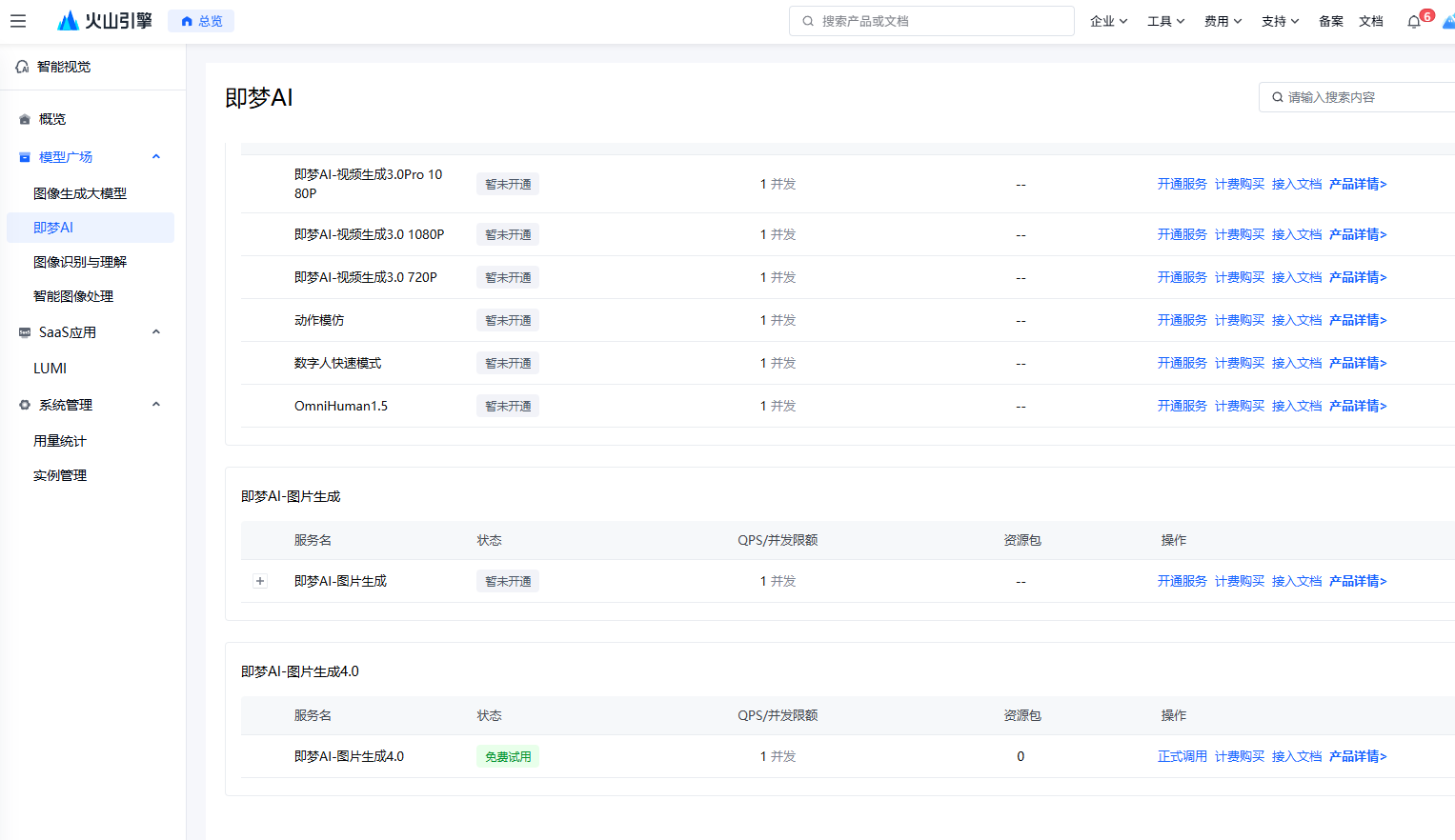The height and width of the screenshot is (840, 1455).
Task: Open 智能图像处理 in sidebar
Action: point(73,296)
